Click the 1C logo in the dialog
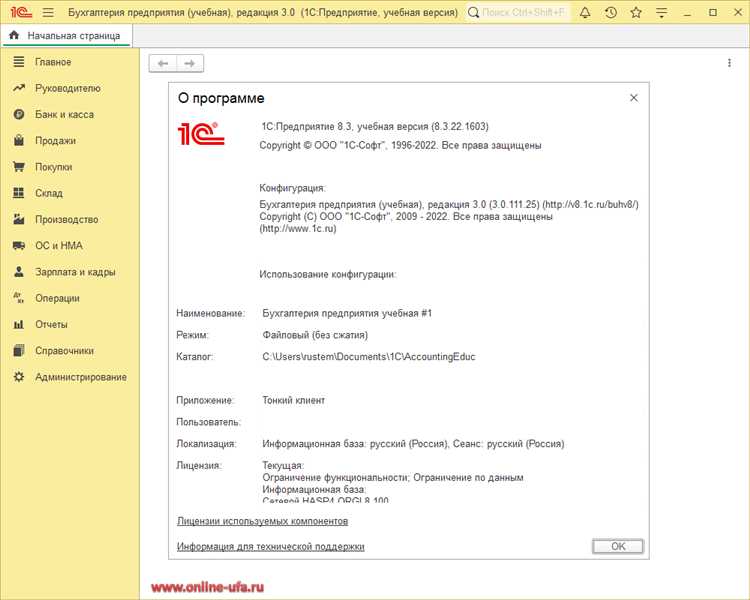750x600 pixels. (201, 133)
